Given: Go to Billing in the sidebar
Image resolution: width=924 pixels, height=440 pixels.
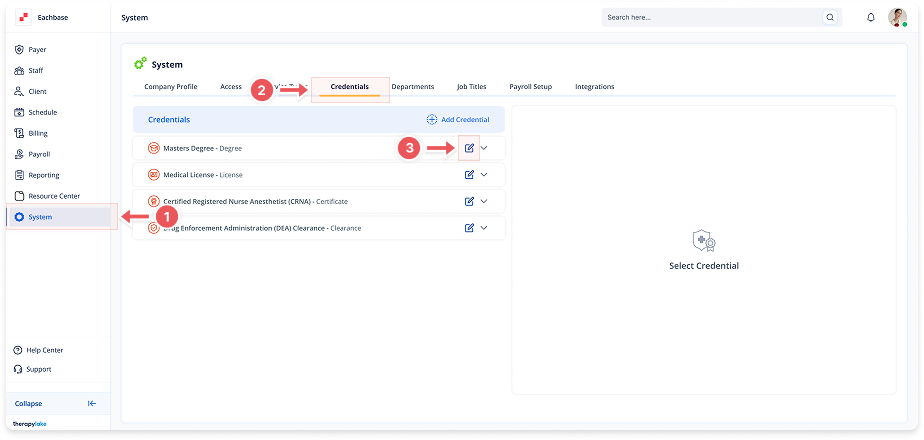Looking at the screenshot, I should click(x=37, y=133).
